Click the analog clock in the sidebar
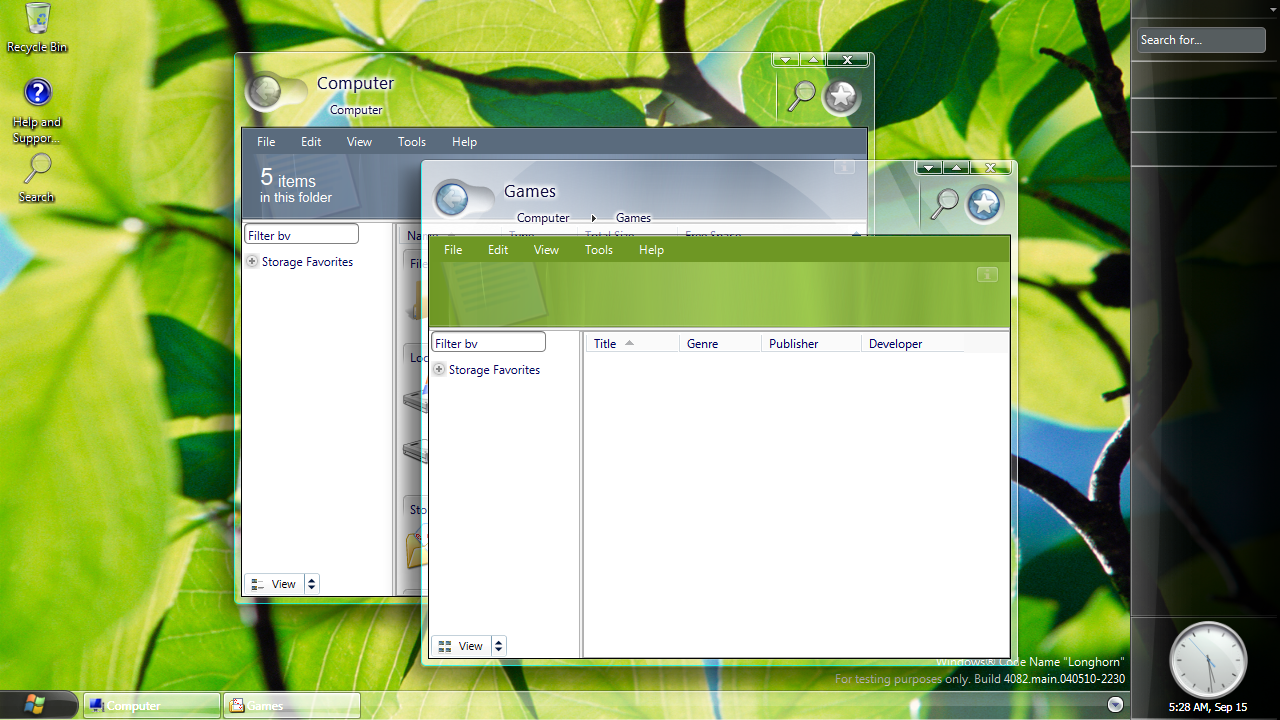1280x720 pixels. (x=1208, y=659)
